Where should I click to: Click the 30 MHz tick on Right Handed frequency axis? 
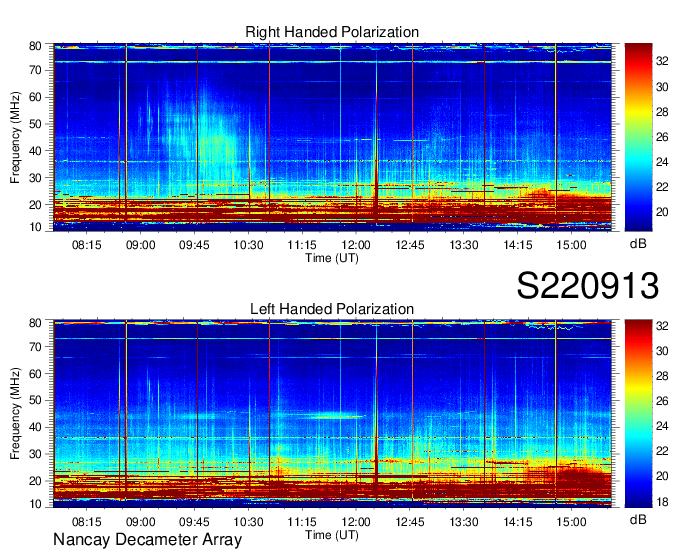(36, 178)
